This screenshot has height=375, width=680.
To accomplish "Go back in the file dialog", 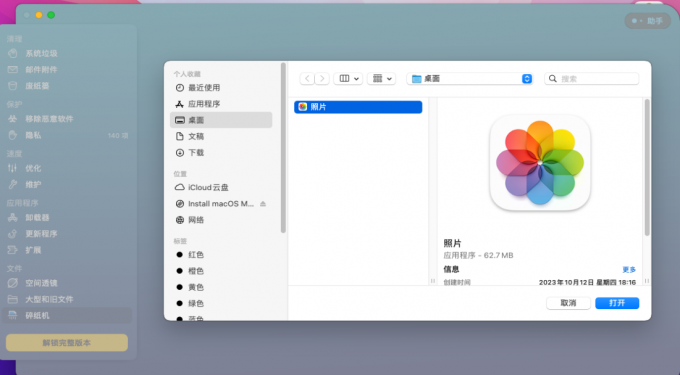I will (x=307, y=78).
